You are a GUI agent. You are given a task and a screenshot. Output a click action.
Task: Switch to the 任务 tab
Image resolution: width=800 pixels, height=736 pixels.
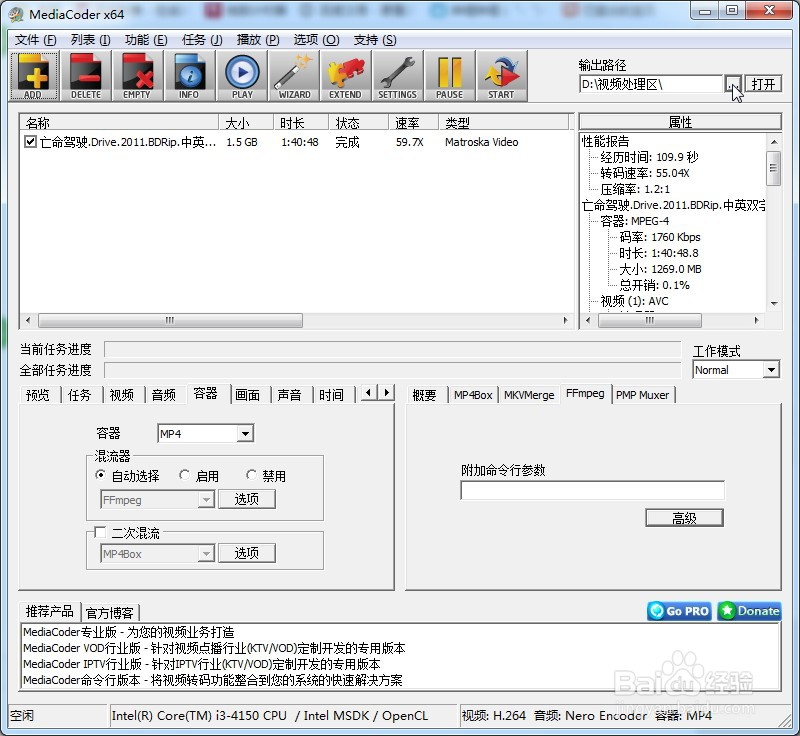coord(80,395)
